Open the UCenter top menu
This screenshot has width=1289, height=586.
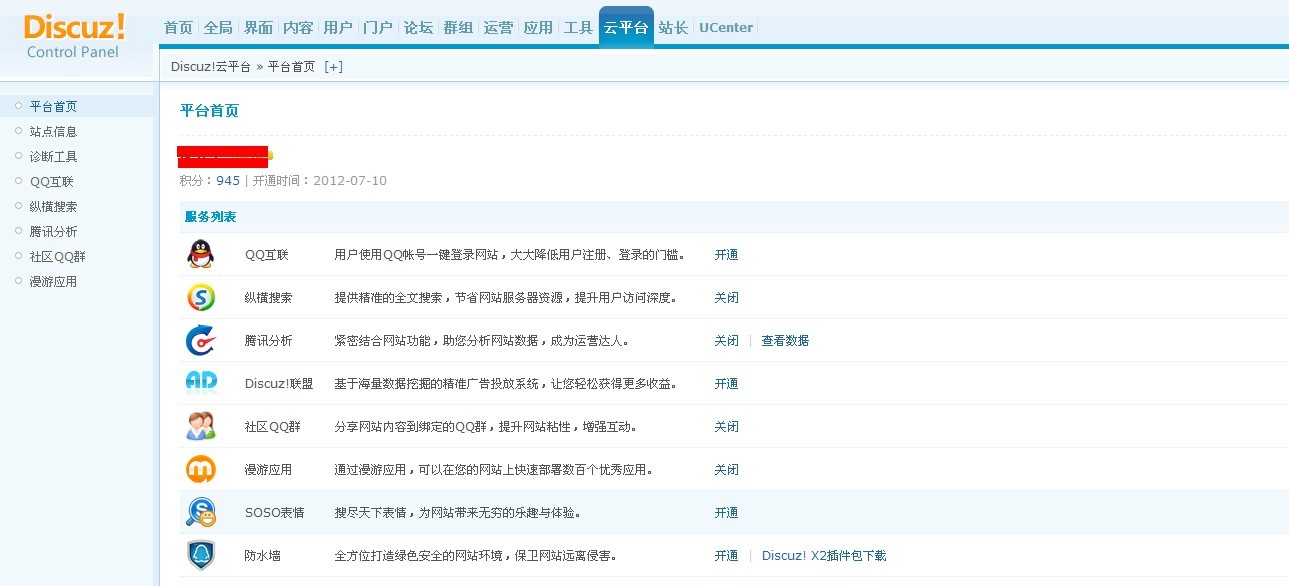coord(726,28)
